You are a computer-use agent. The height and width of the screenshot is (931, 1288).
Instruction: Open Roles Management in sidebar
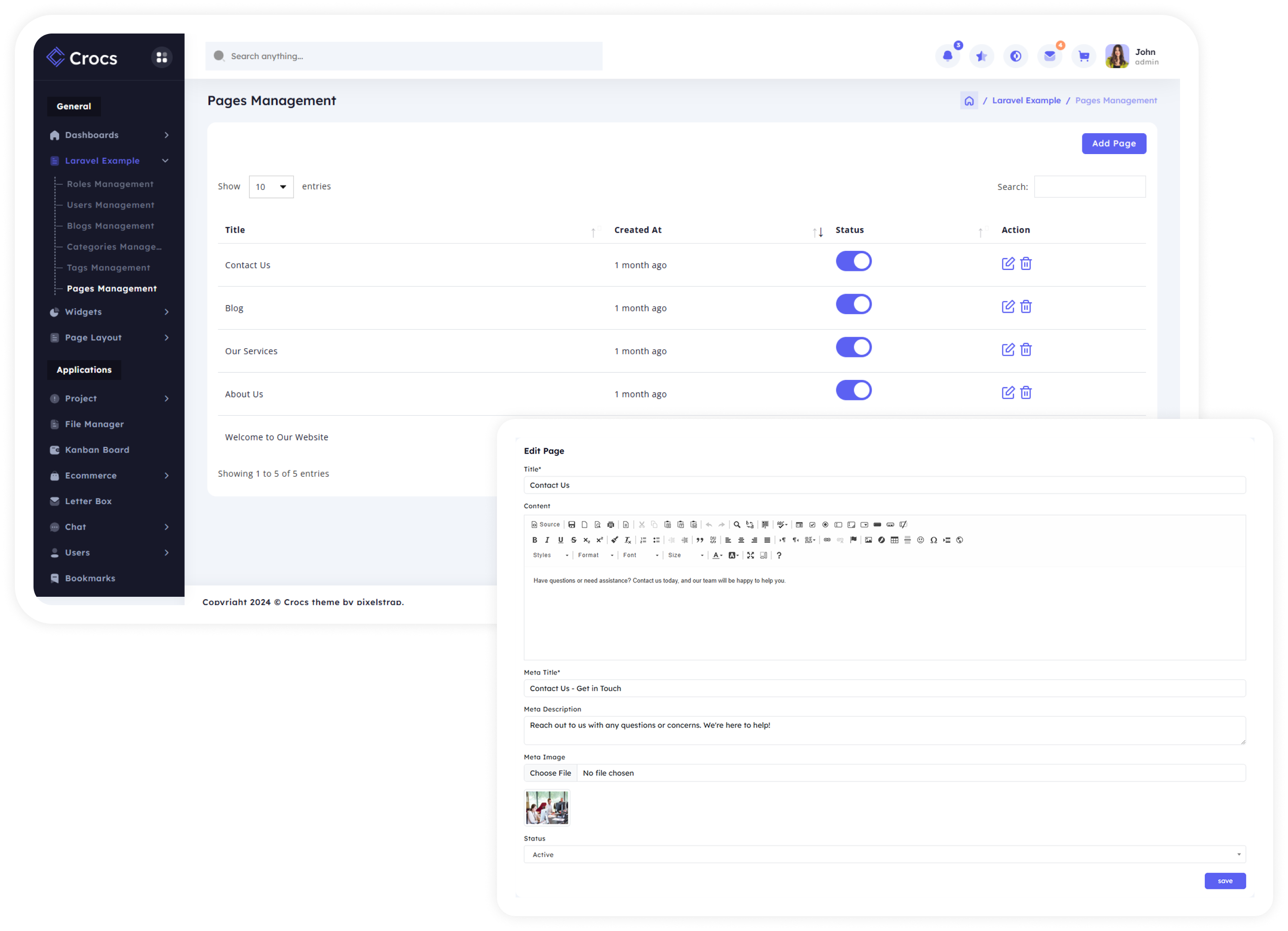110,184
